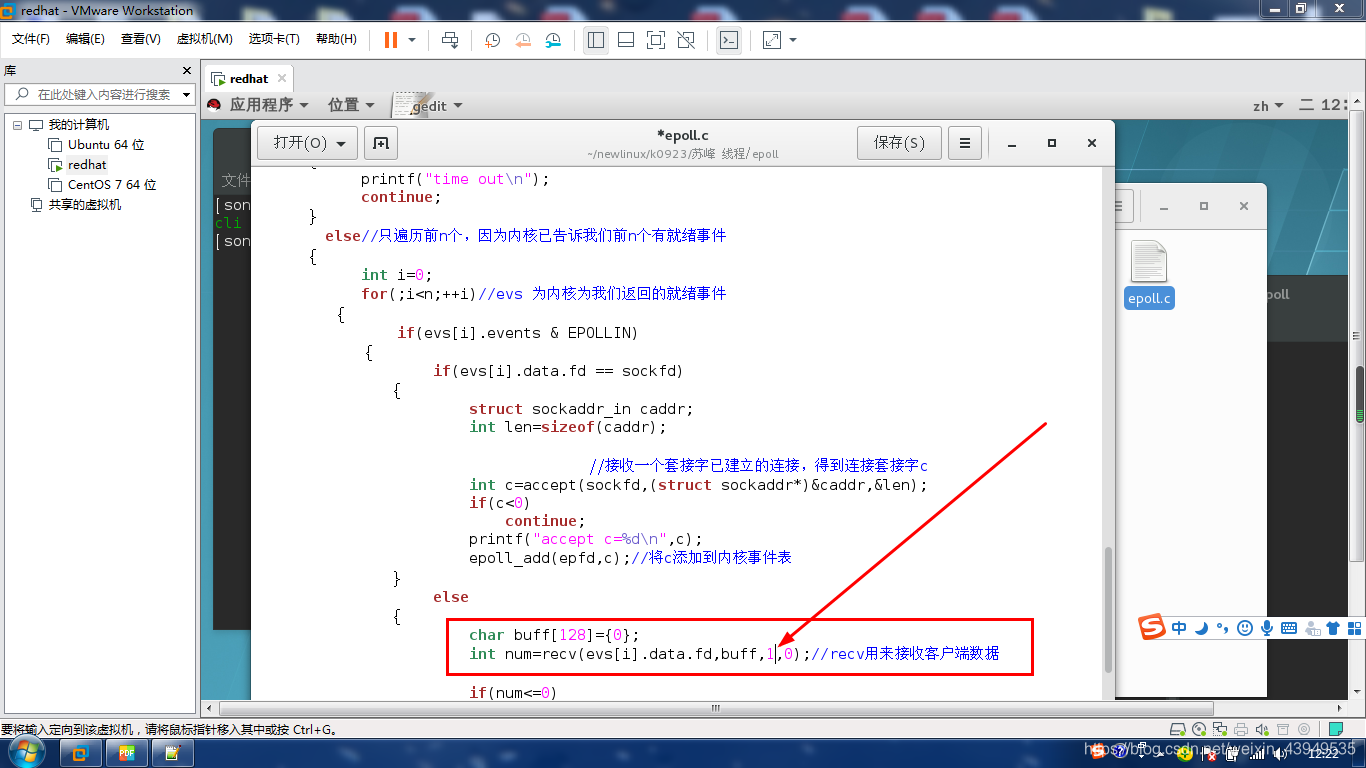The height and width of the screenshot is (768, 1366).
Task: Toggle the Sogou half/full-width moon icon
Action: [x=1201, y=628]
